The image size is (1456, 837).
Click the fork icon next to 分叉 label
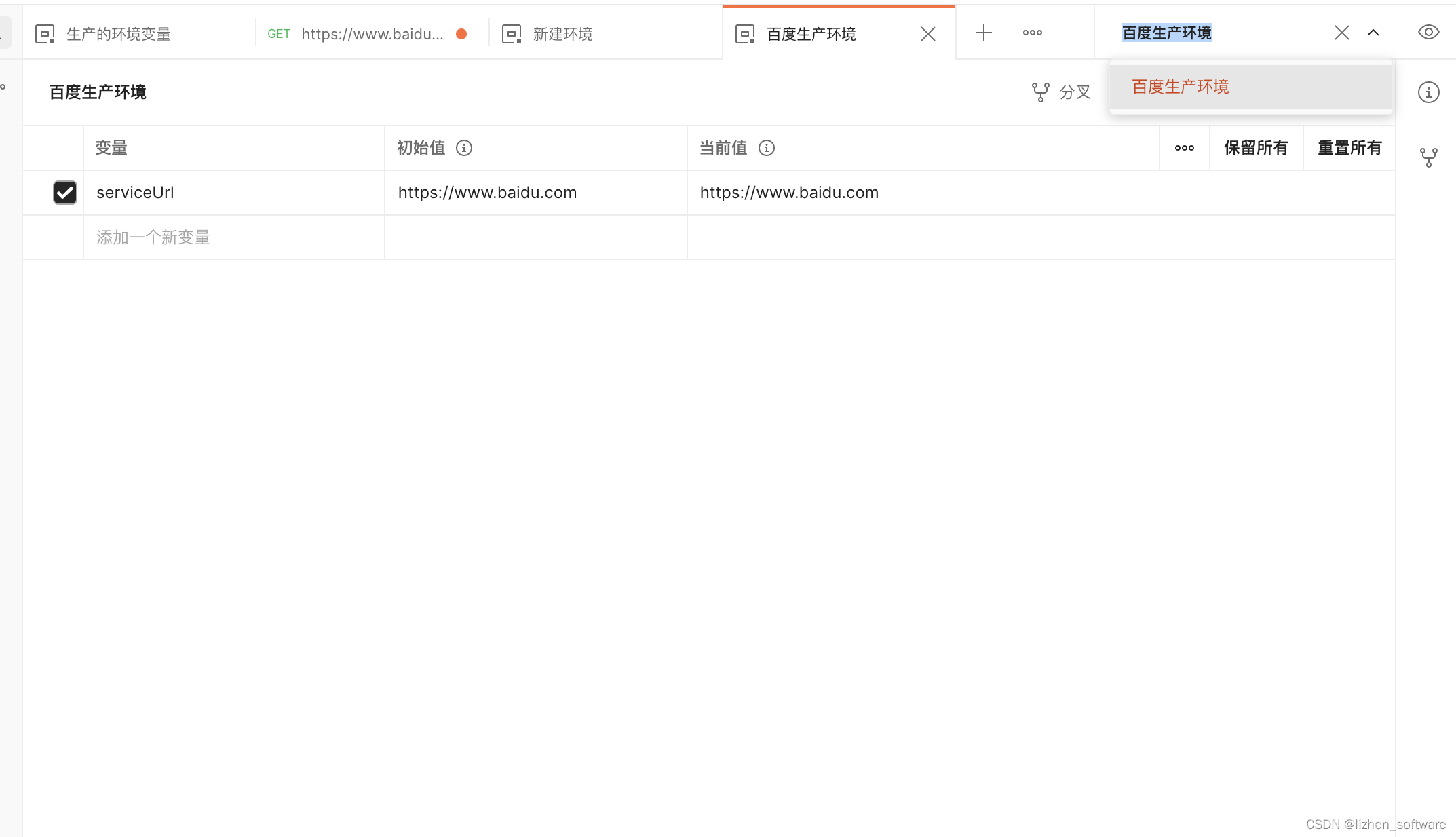click(x=1041, y=92)
